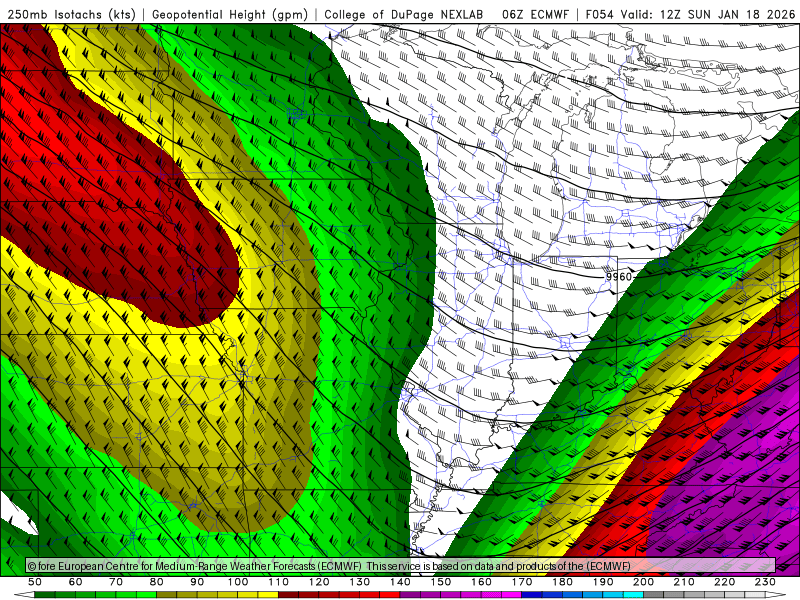Click the dark green color bar segment below 50
Image resolution: width=800 pixels, height=600 pixels.
pos(45,595)
